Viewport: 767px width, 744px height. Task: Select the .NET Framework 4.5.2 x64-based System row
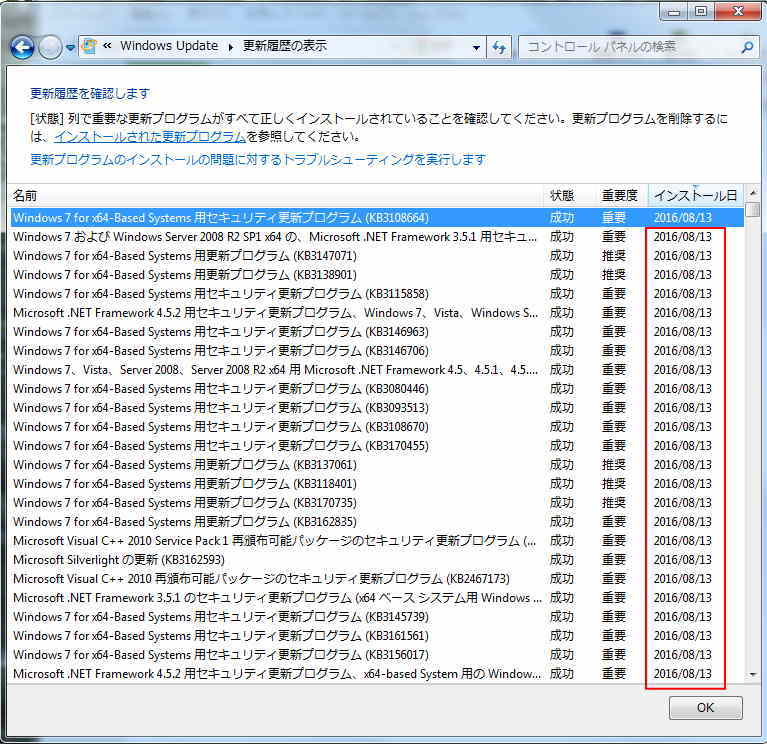(377, 674)
